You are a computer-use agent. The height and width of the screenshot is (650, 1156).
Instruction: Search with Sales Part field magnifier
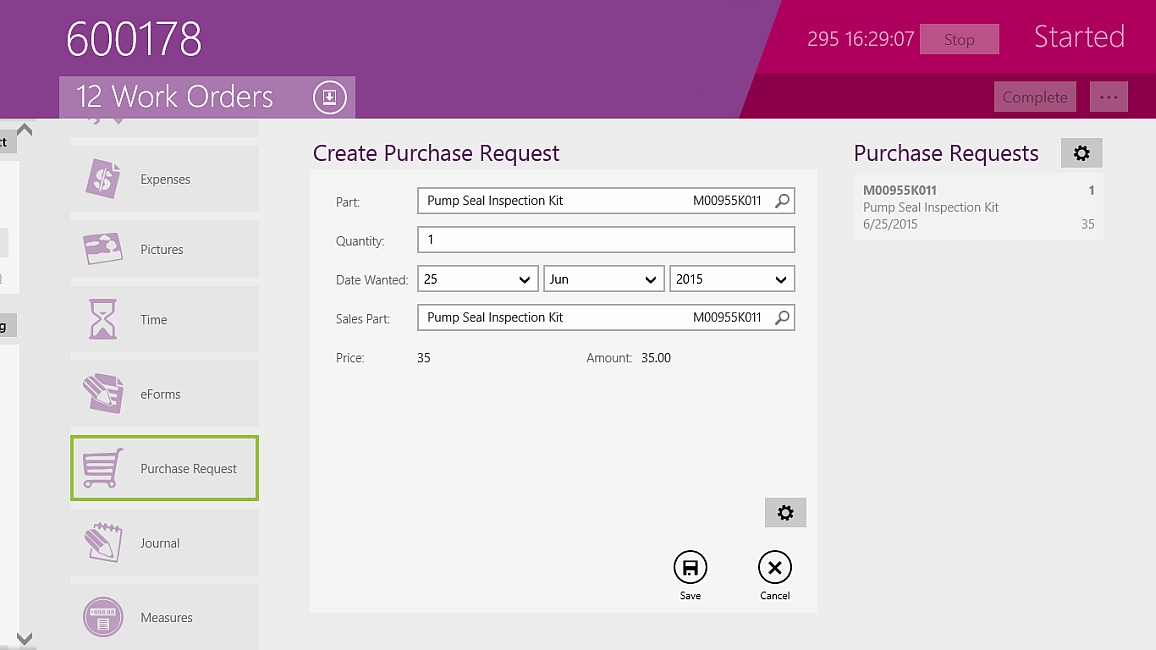point(782,318)
